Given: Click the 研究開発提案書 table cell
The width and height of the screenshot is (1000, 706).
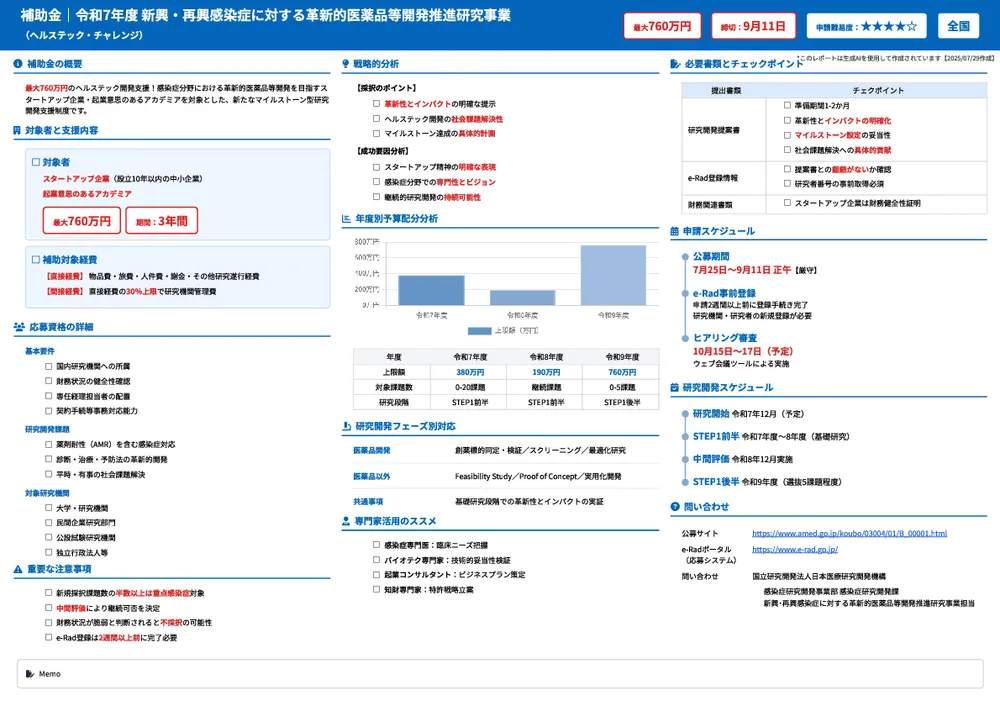Looking at the screenshot, I should (723, 130).
